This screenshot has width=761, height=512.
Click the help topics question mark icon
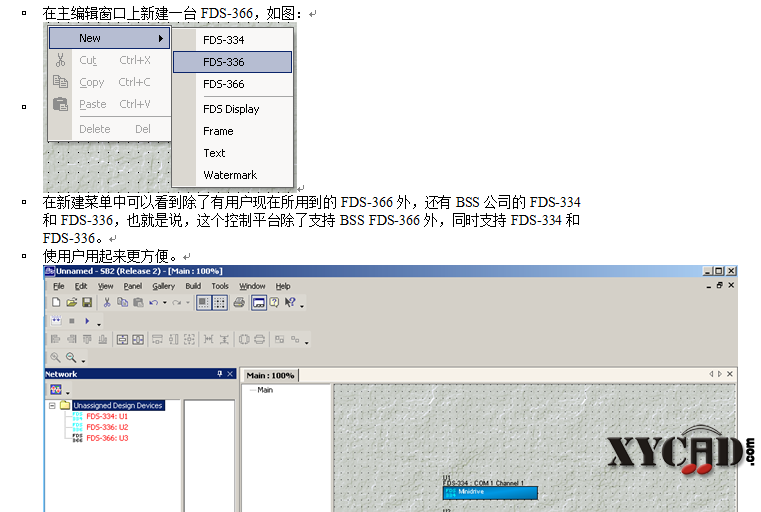pyautogui.click(x=274, y=302)
